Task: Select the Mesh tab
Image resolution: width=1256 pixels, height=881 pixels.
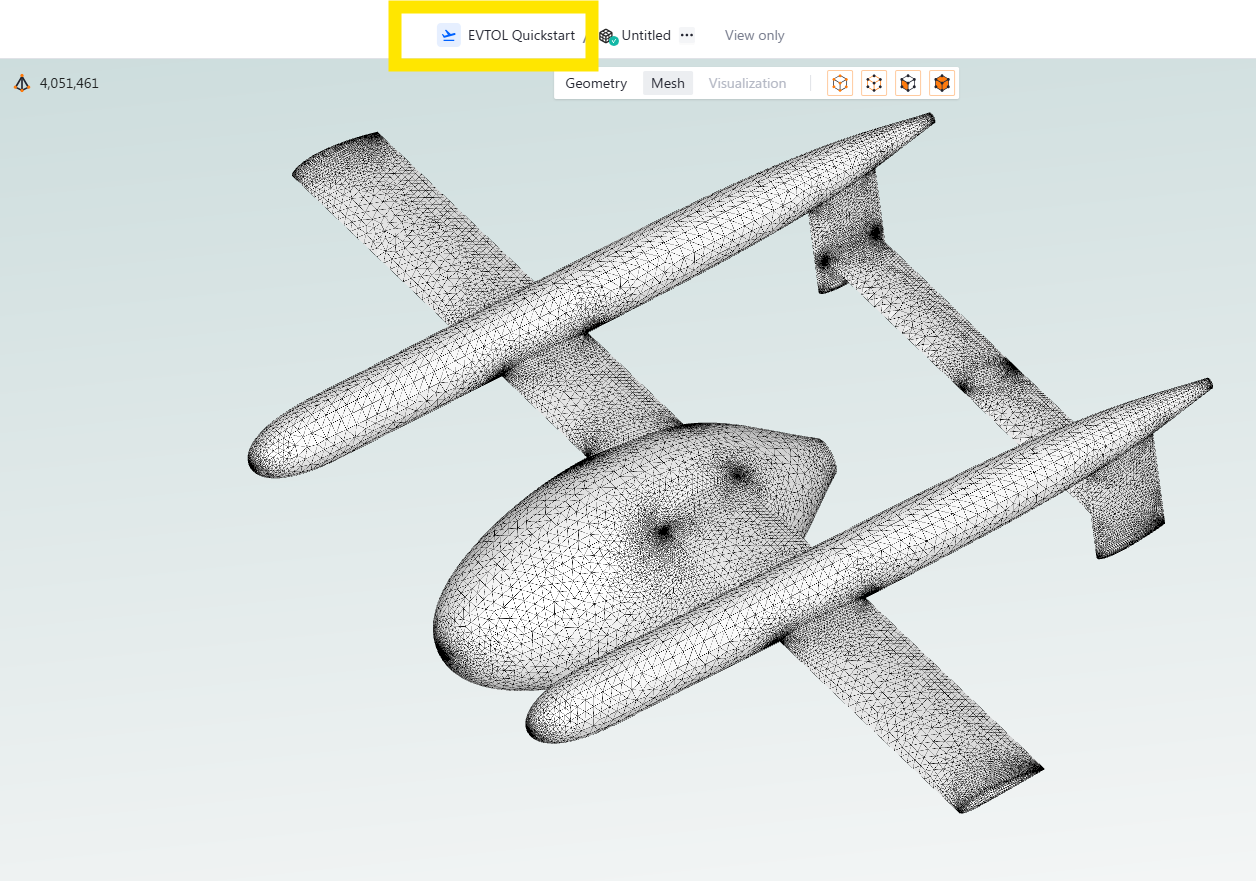Action: click(667, 84)
